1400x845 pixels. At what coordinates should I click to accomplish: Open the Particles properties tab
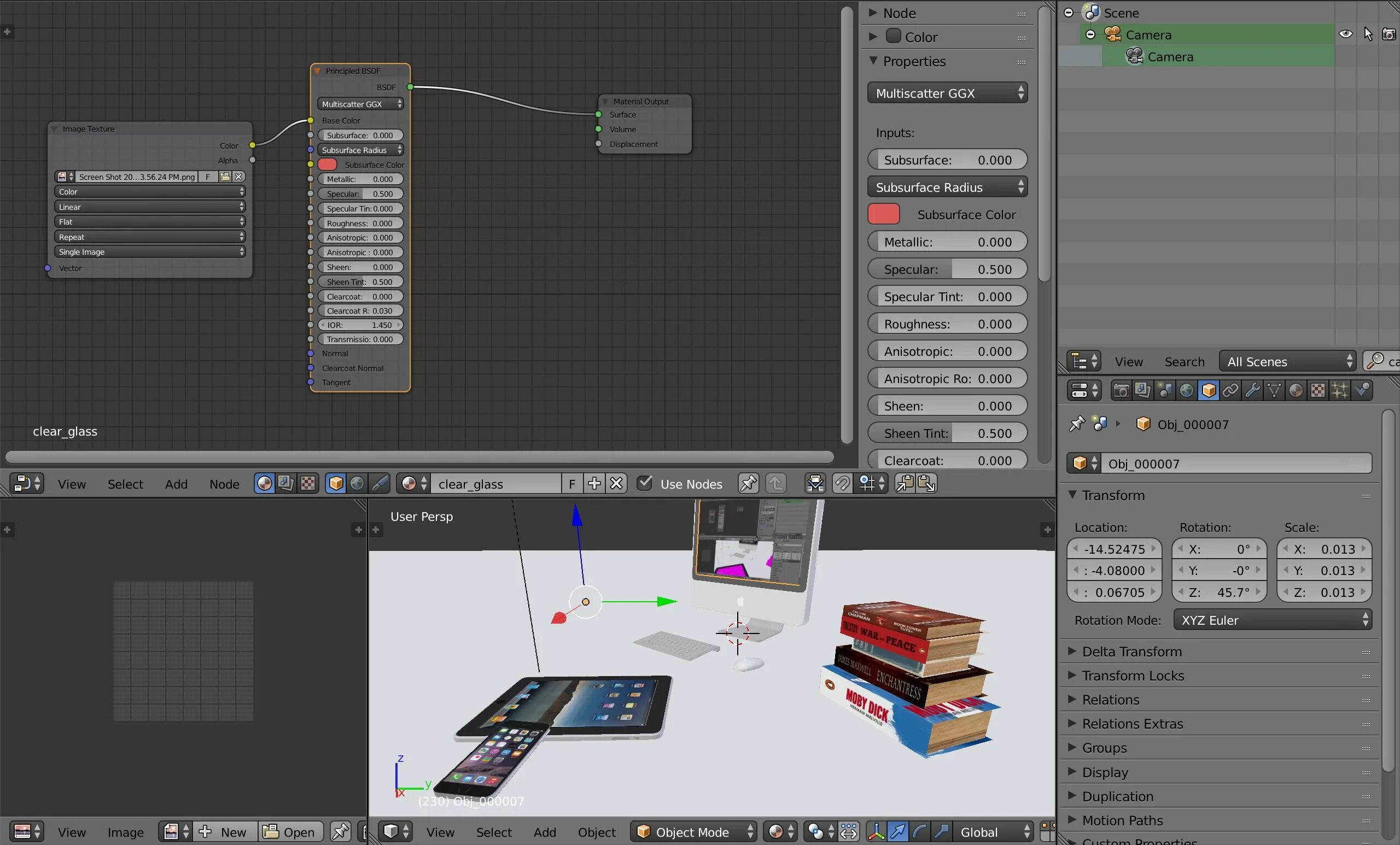click(x=1340, y=390)
